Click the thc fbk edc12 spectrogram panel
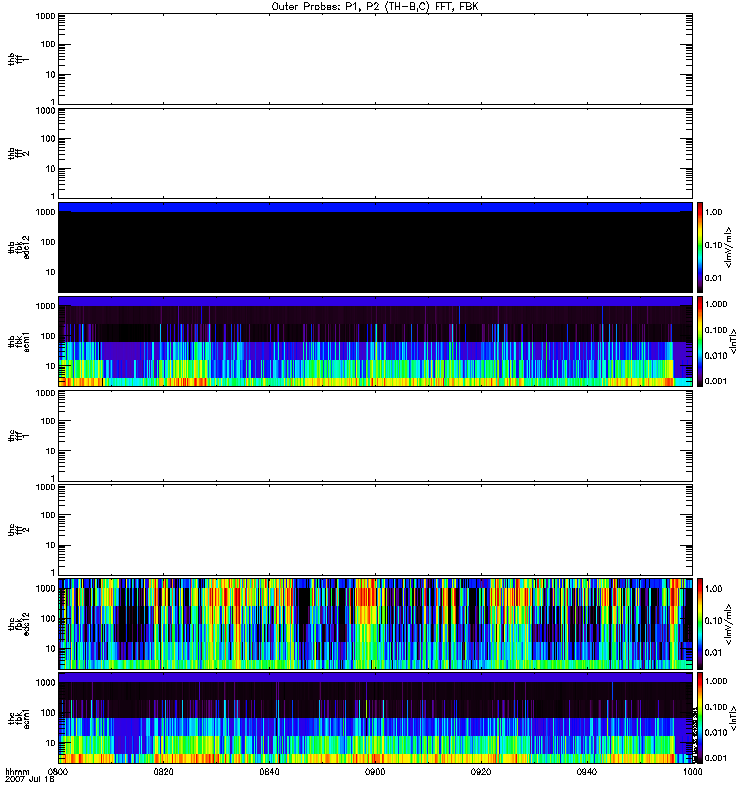Screen dimensions: 750x800 (x=375, y=623)
